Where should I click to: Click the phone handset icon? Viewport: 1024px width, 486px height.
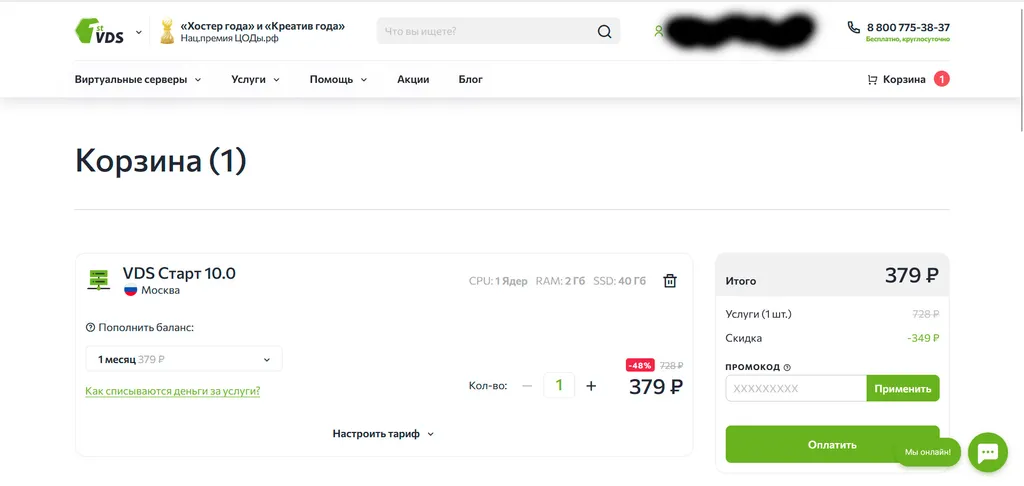854,27
